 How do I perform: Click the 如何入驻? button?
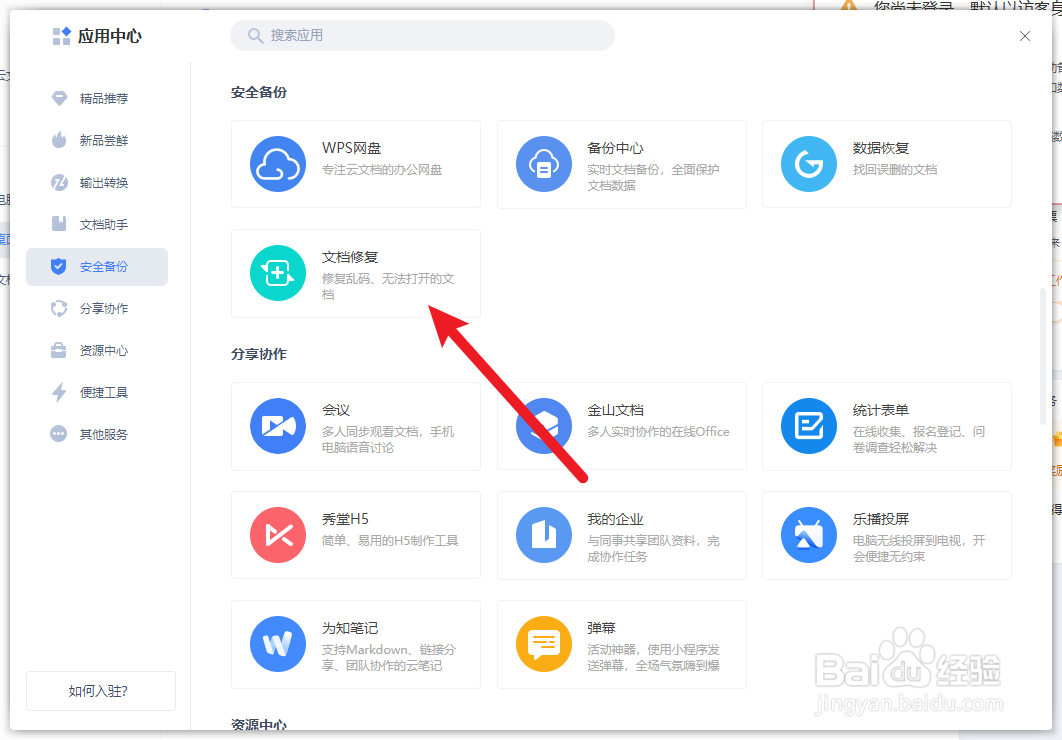click(101, 691)
